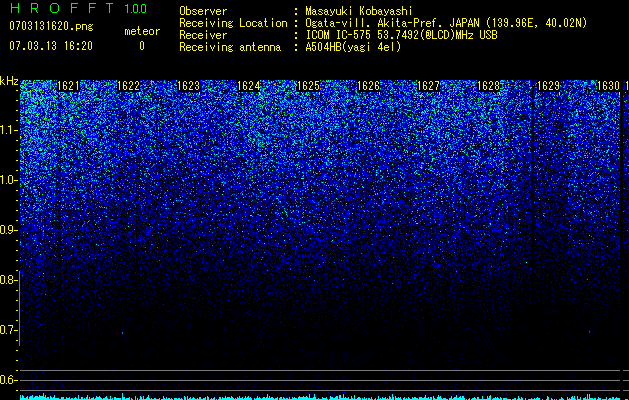Viewport: 629px width, 400px height.
Task: Click Ogata-vill. Akita-Pref. JAPAN location text
Action: coord(446,23)
